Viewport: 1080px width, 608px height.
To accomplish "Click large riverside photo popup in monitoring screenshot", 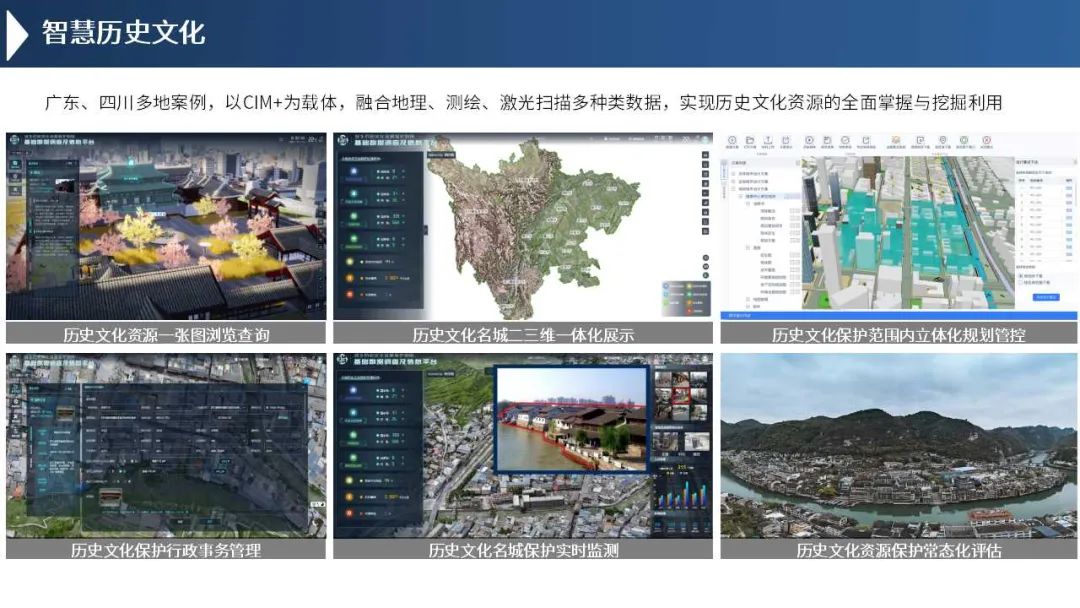I will tap(572, 420).
